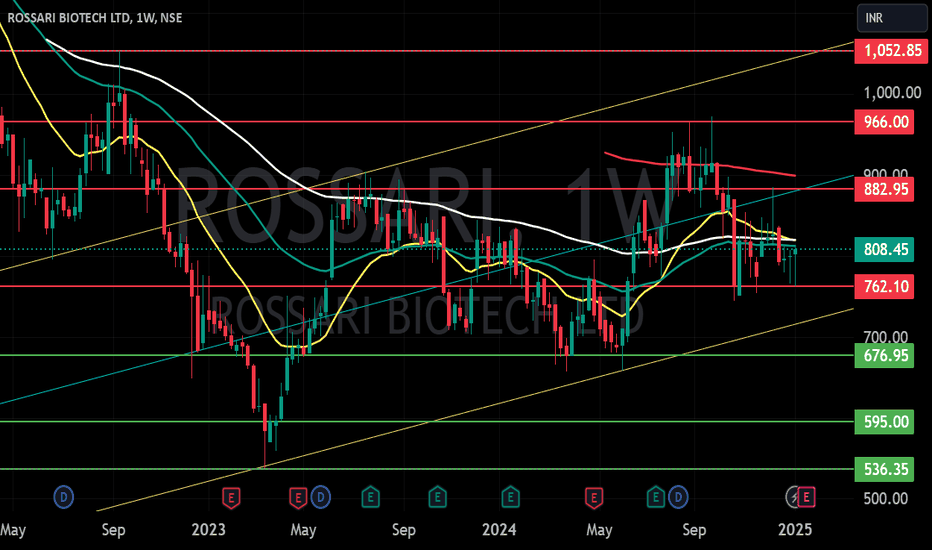Click the 700.00 price axis value
This screenshot has width=932, height=550.
(886, 337)
